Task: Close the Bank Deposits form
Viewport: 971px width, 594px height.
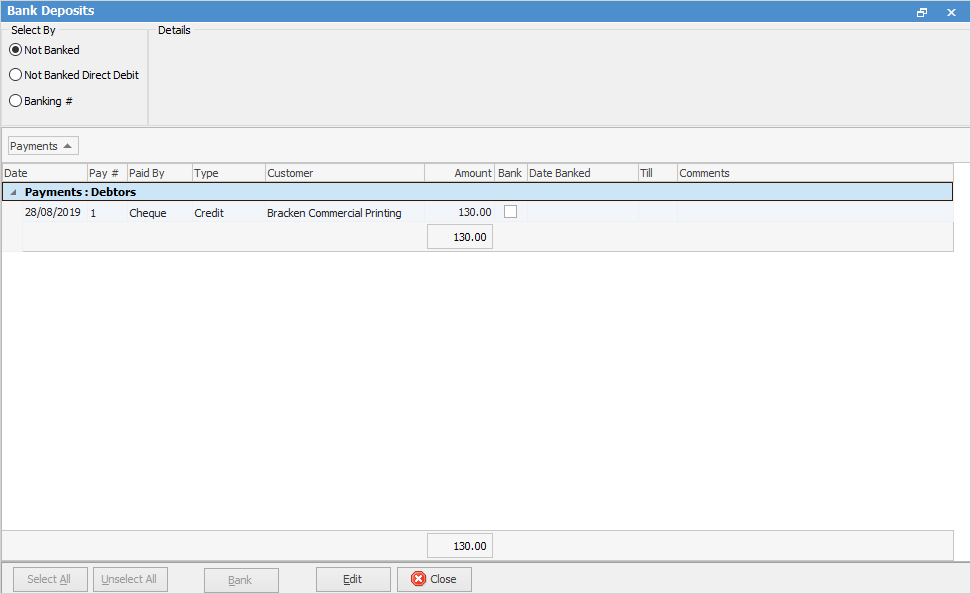Action: tap(434, 579)
